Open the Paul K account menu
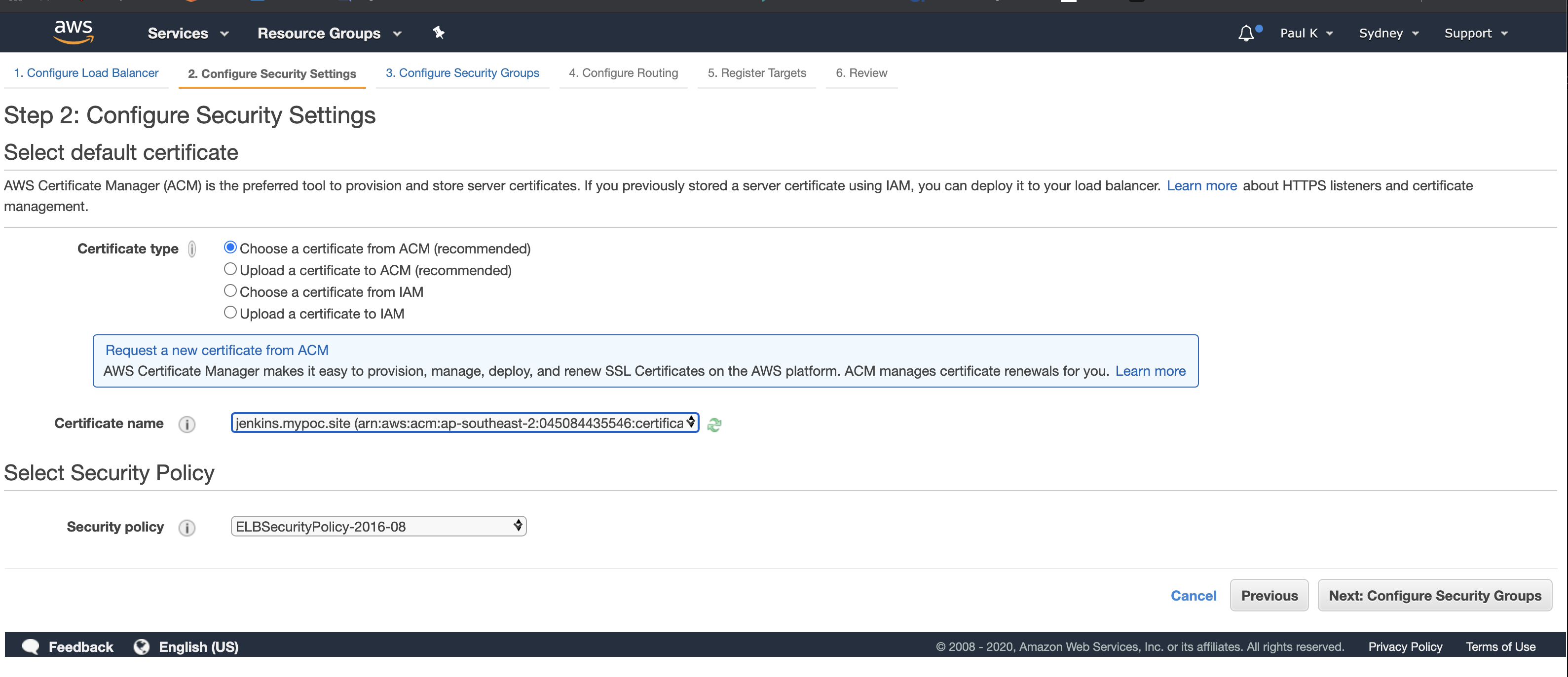This screenshot has width=1568, height=677. (1307, 34)
